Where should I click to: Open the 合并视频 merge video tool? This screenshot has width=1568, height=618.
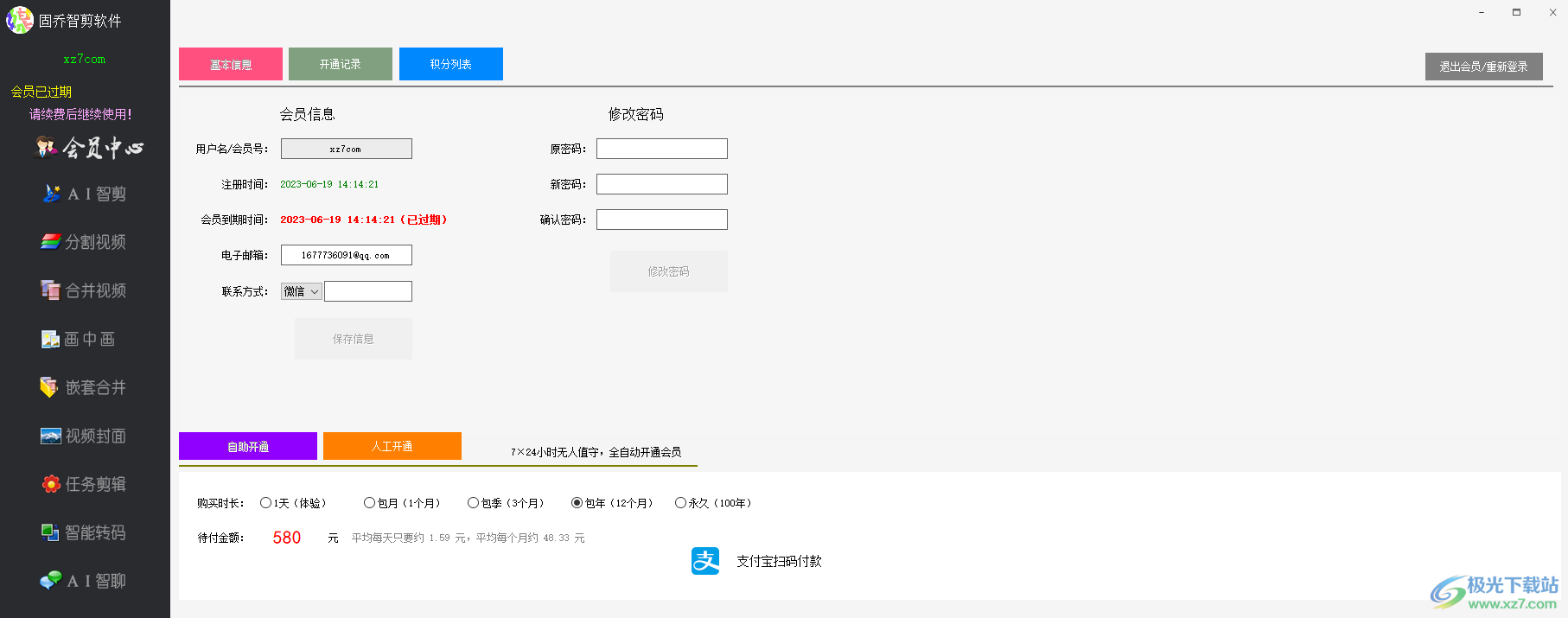84,290
